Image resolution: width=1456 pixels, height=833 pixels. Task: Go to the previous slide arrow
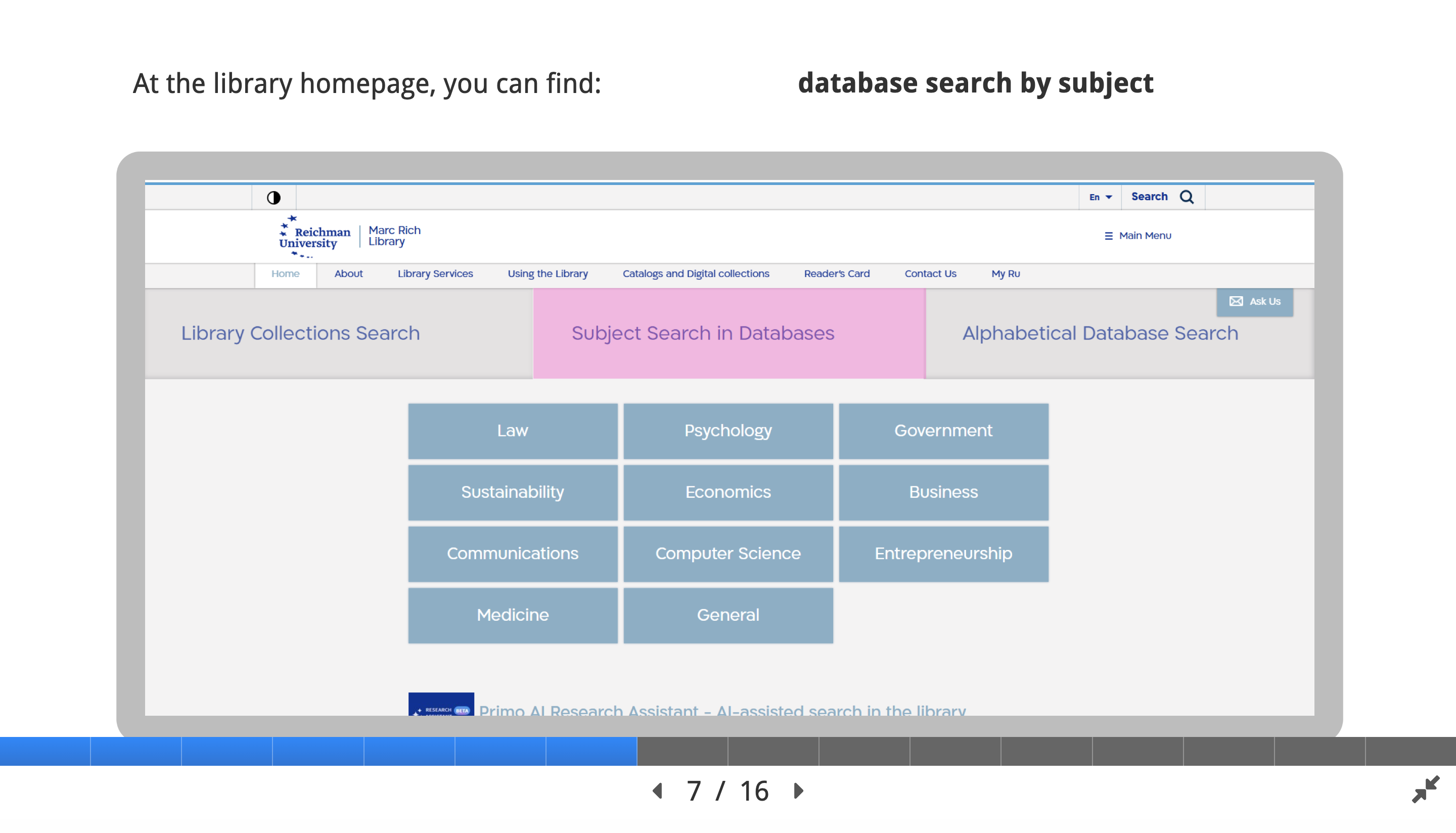[658, 791]
